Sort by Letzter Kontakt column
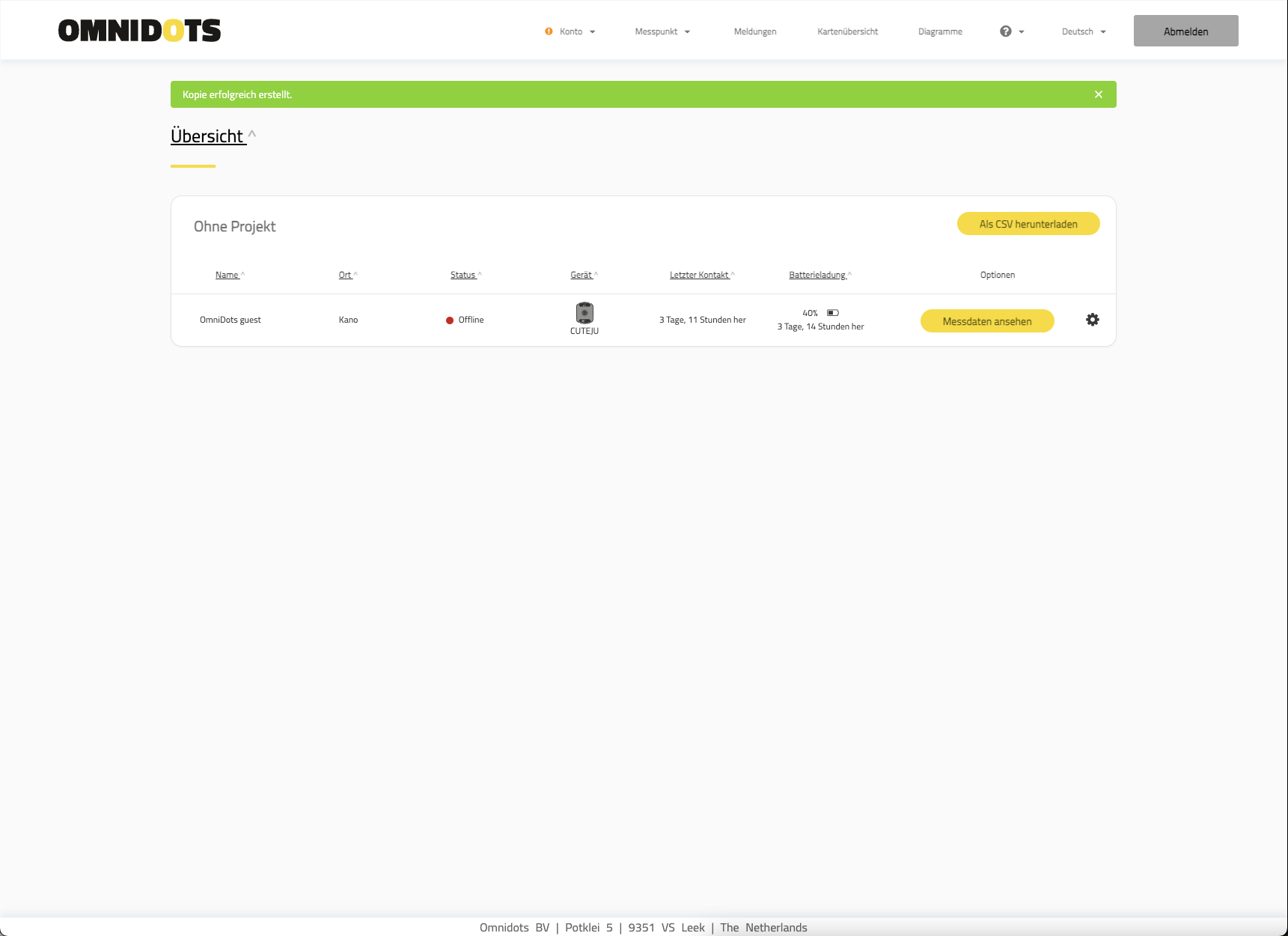The height and width of the screenshot is (936, 1288). (x=700, y=275)
